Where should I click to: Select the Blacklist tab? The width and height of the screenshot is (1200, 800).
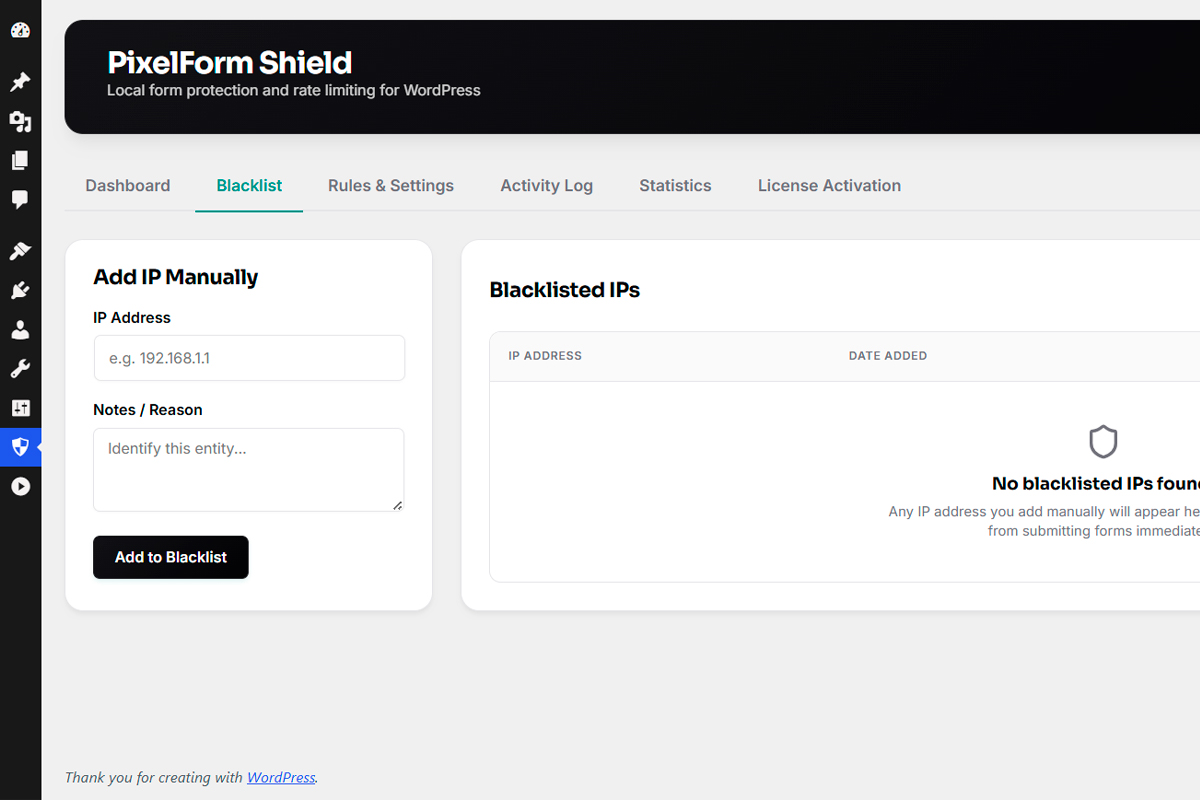249,185
